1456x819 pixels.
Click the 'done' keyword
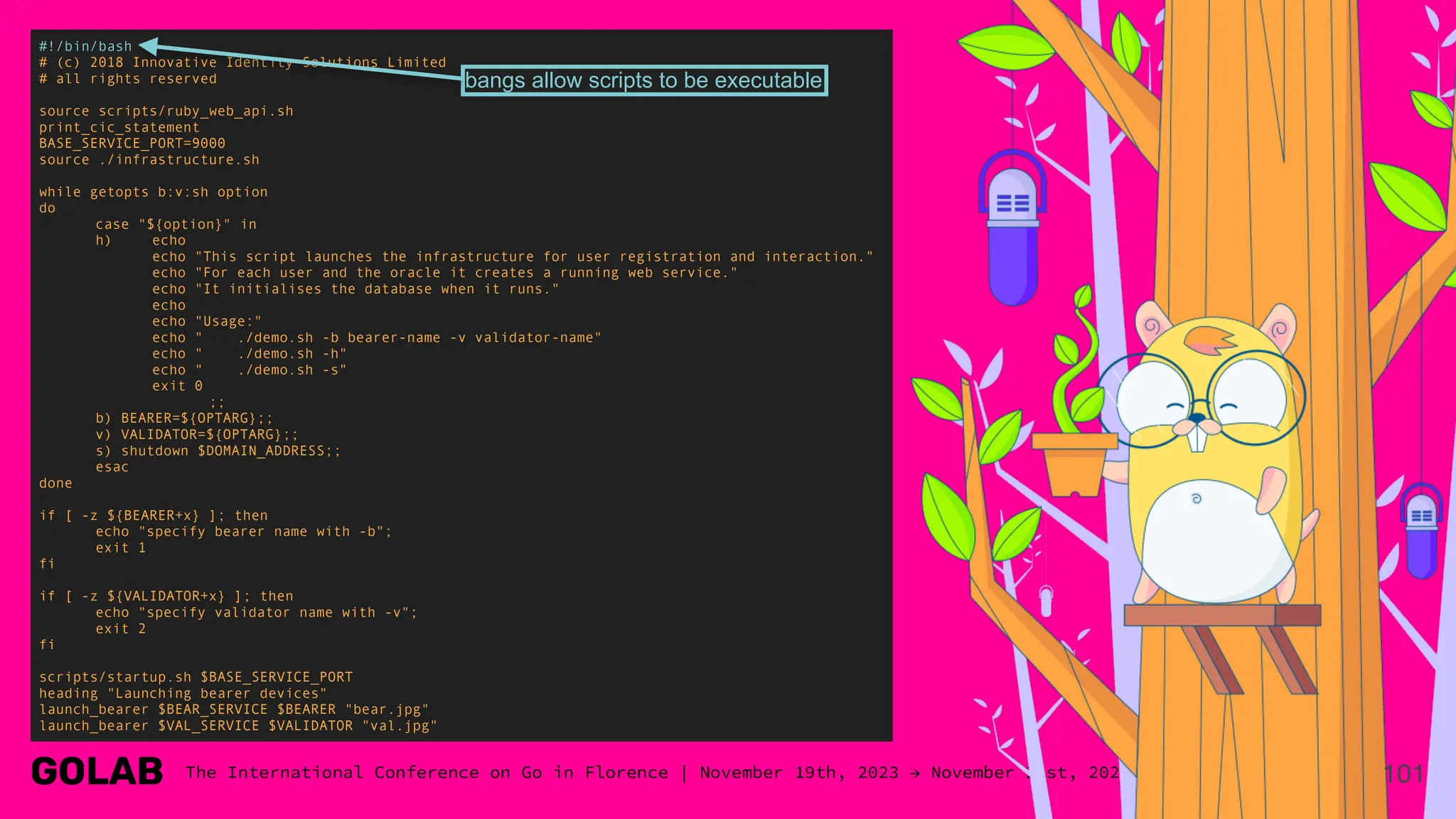(55, 483)
